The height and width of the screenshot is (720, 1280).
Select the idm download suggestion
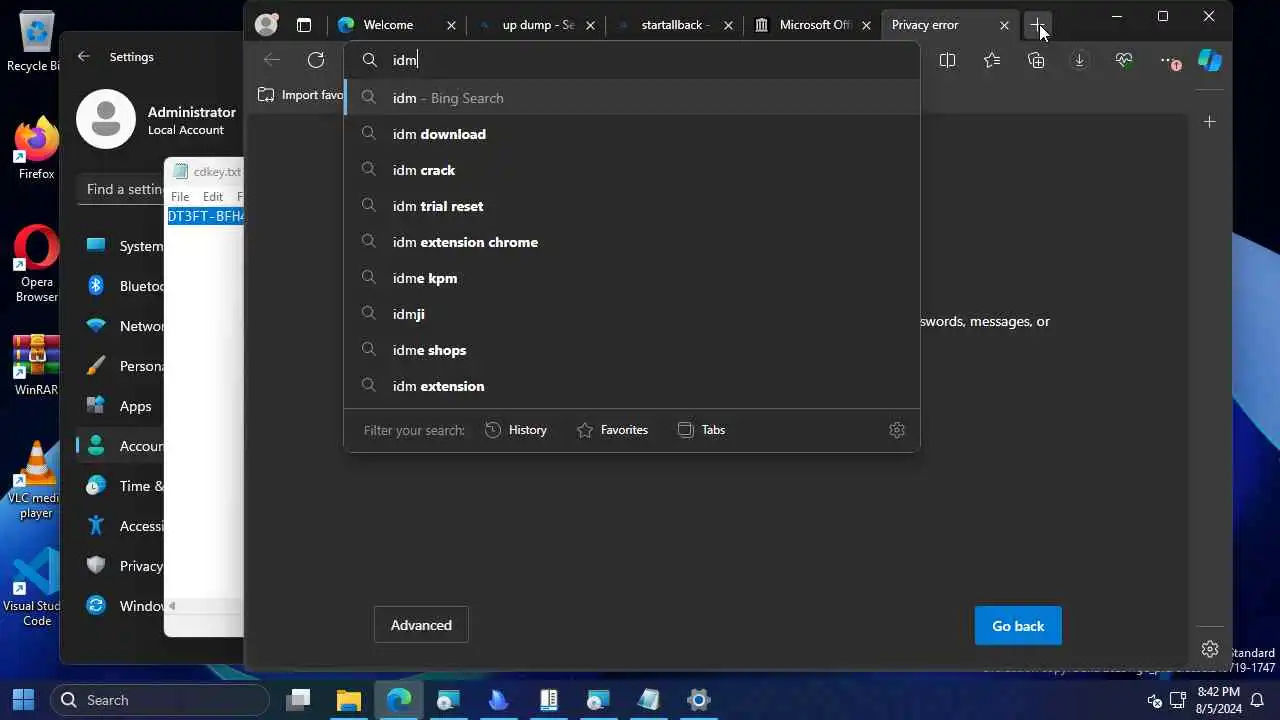(632, 134)
